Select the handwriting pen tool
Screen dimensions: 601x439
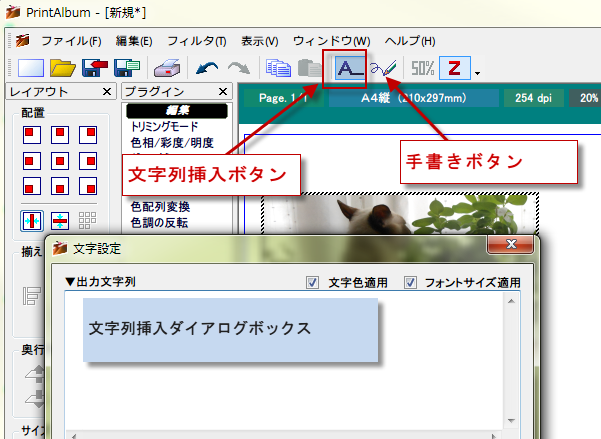384,69
